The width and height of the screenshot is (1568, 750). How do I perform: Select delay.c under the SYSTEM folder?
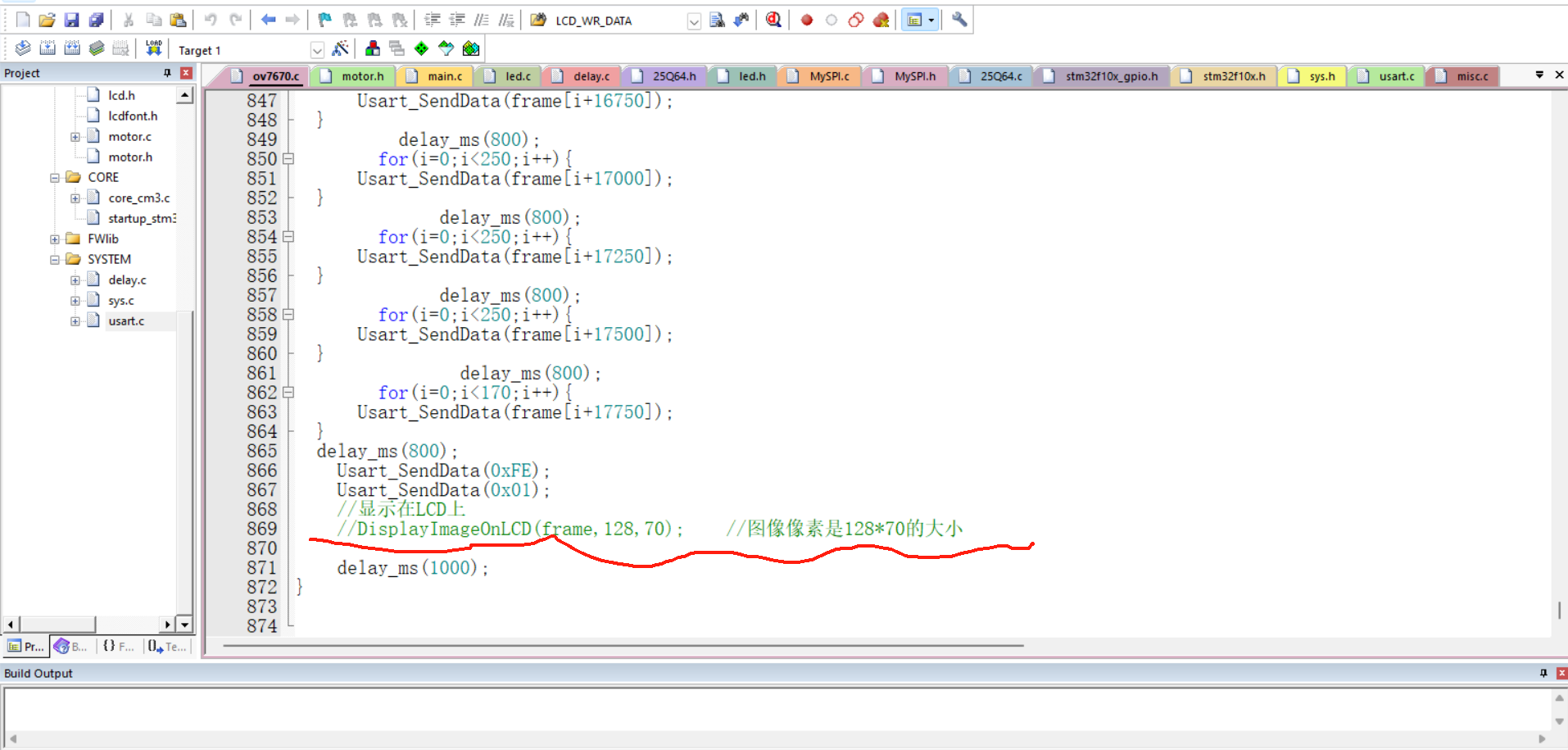128,280
